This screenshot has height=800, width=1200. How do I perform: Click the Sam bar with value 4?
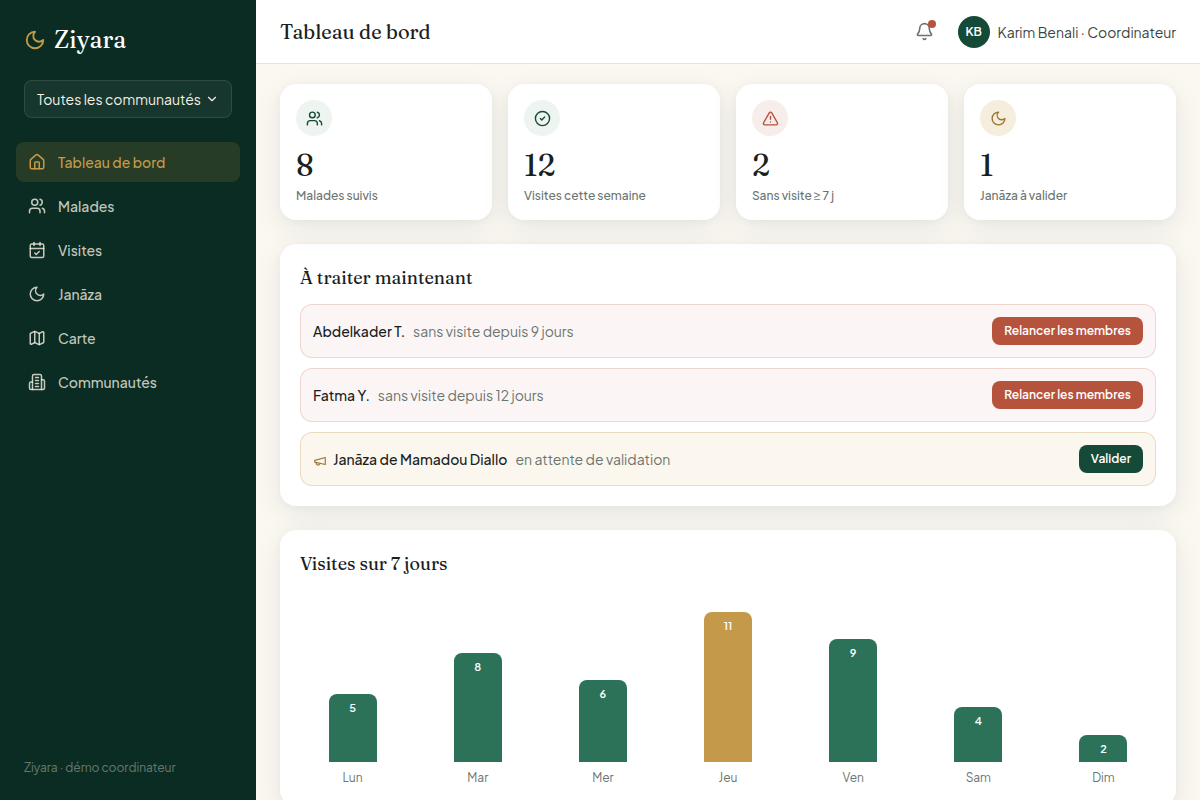point(978,735)
